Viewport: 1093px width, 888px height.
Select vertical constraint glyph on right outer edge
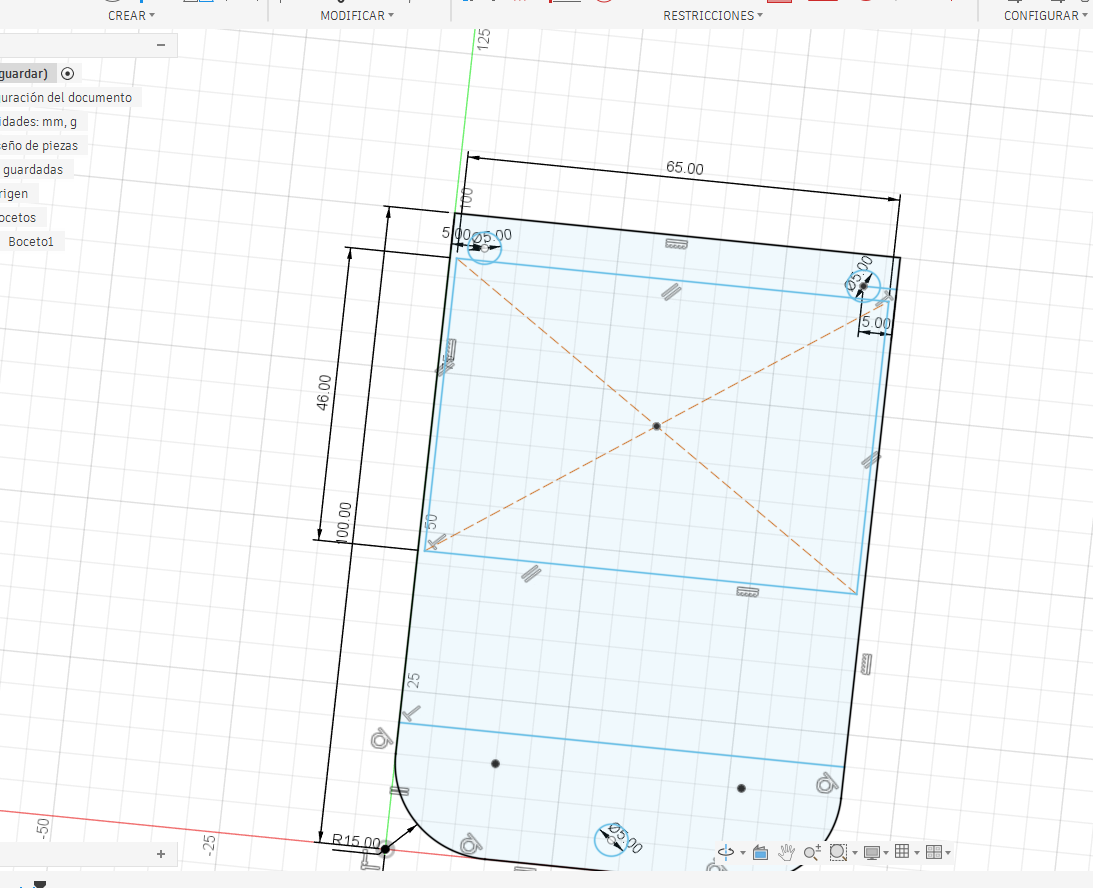(866, 664)
